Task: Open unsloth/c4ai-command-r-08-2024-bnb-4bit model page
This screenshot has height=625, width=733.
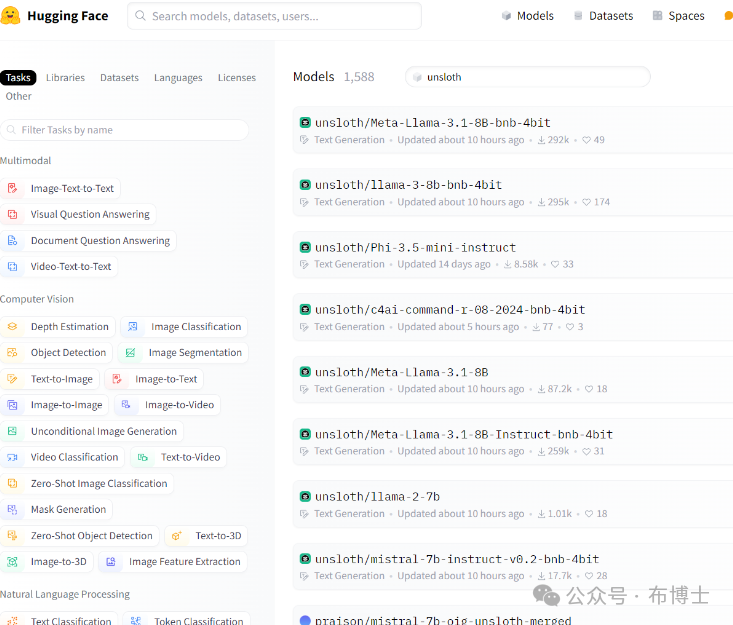Action: click(450, 310)
